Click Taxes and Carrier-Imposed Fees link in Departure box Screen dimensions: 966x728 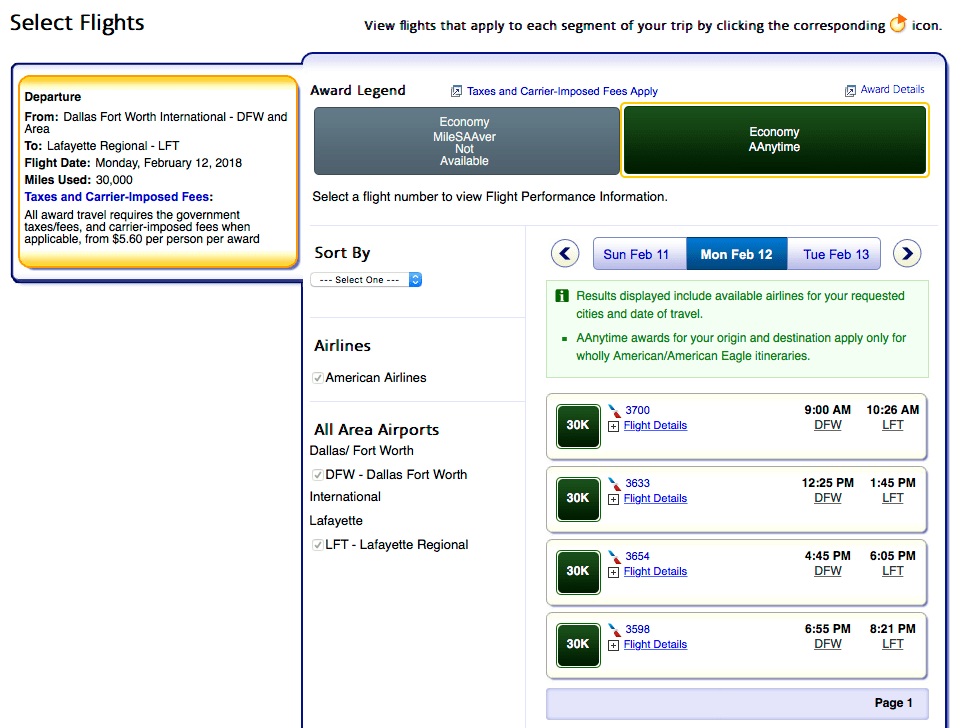117,197
